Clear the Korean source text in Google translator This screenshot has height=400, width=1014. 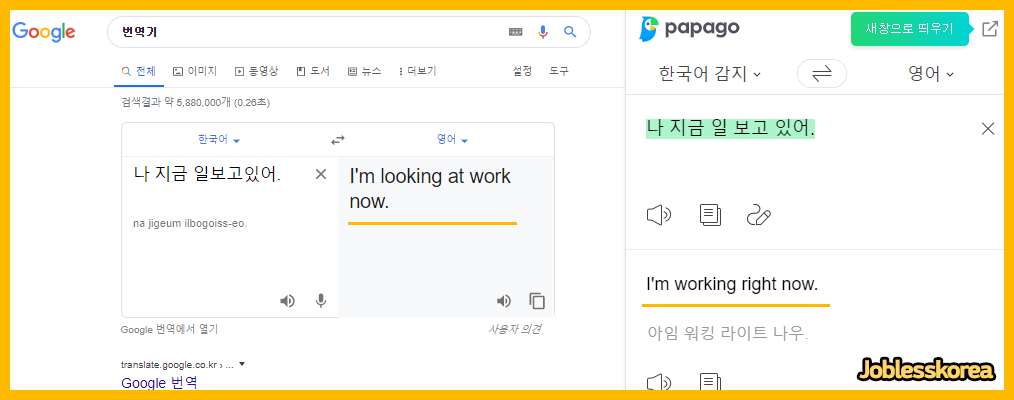(x=321, y=174)
